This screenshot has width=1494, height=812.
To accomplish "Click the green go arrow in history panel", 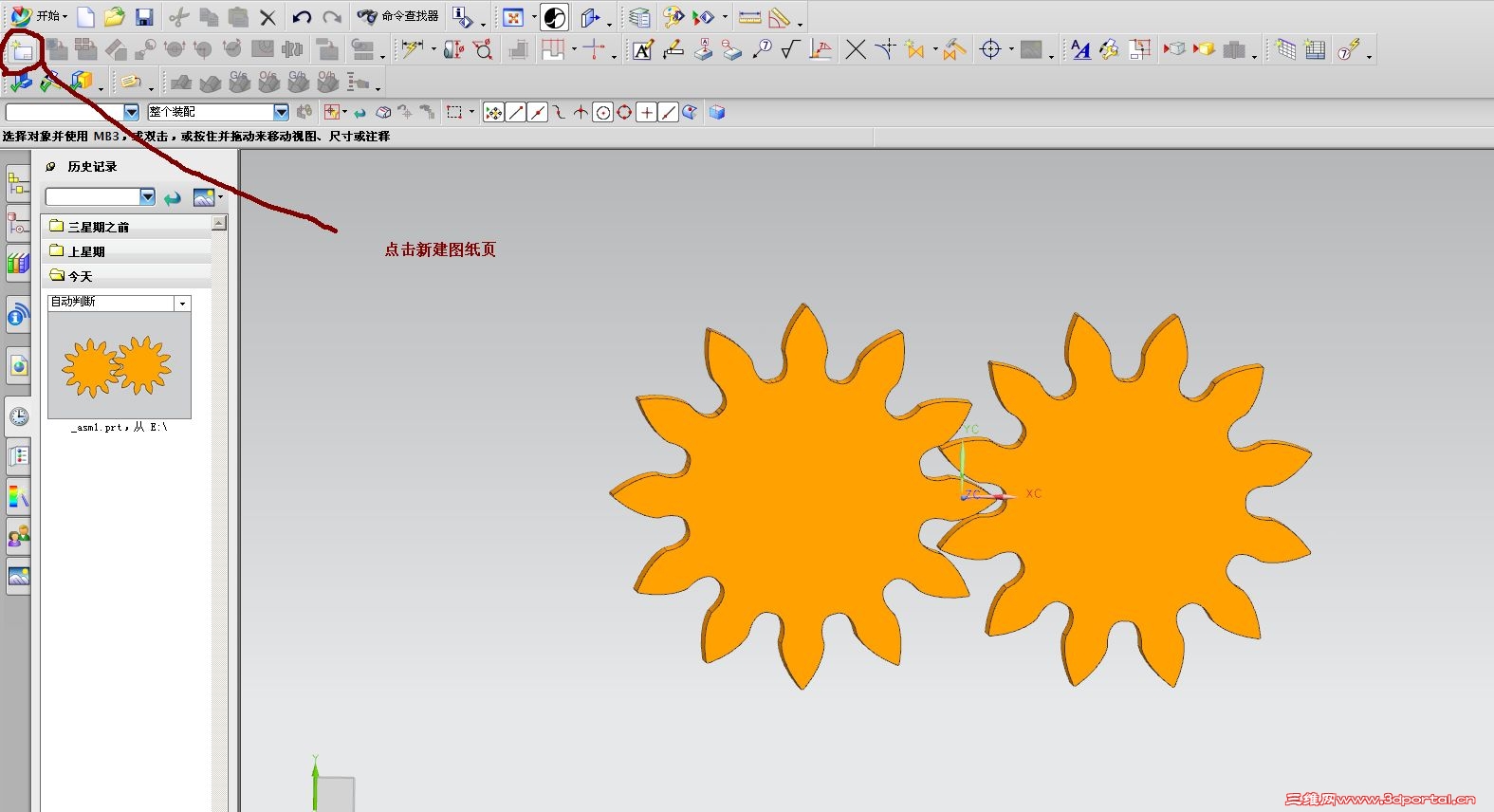I will pyautogui.click(x=173, y=197).
